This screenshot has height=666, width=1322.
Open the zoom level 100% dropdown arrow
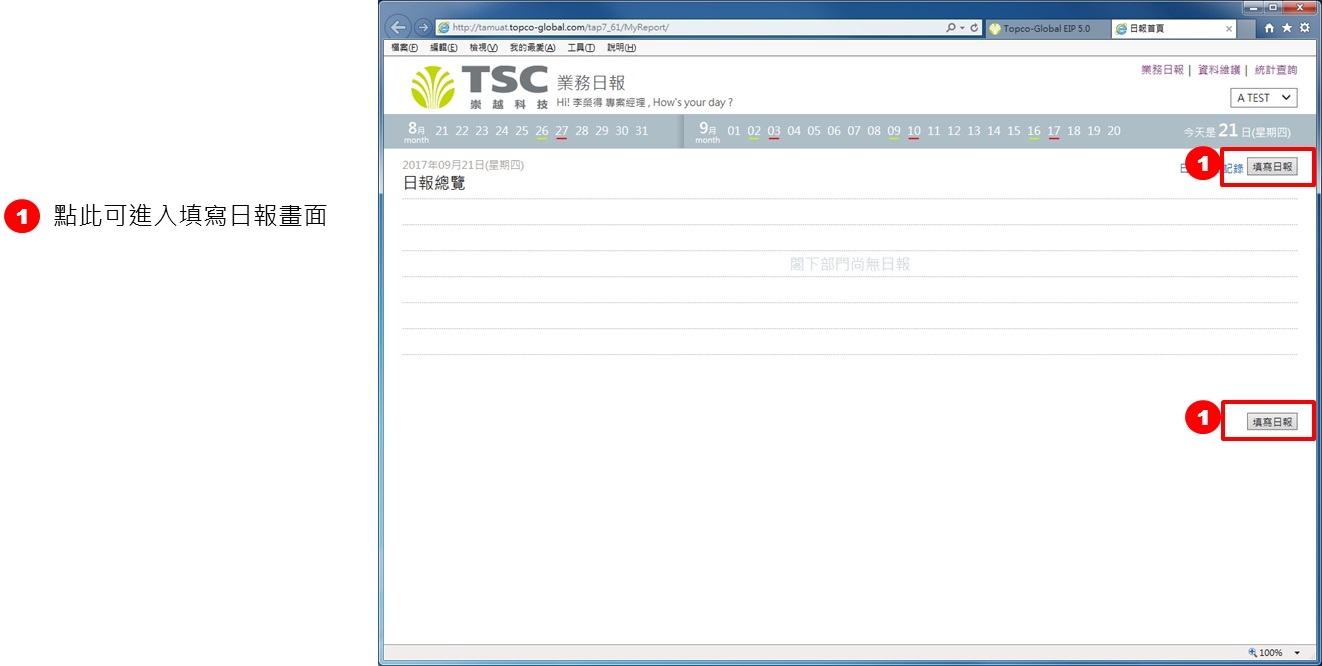point(1297,653)
